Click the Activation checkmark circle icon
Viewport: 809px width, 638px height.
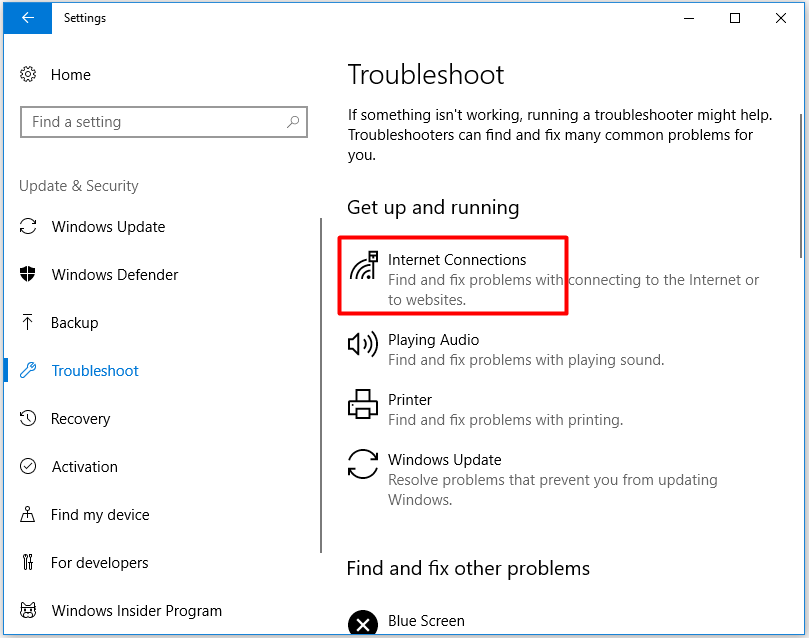coord(28,467)
